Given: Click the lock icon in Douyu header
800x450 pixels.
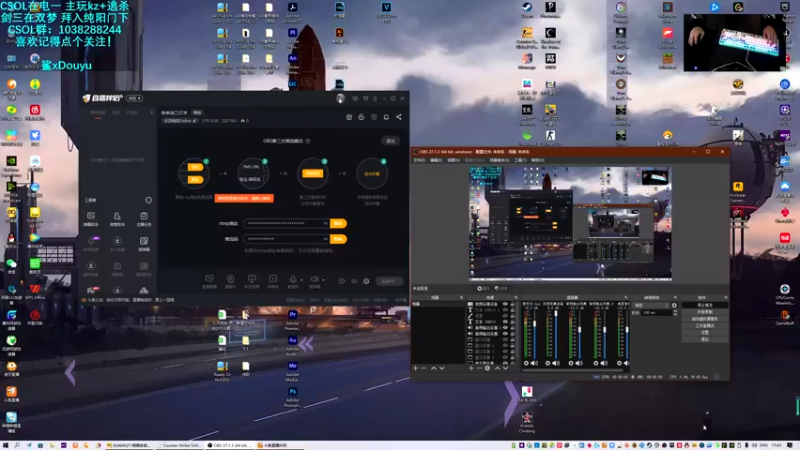Looking at the screenshot, I should (x=361, y=117).
